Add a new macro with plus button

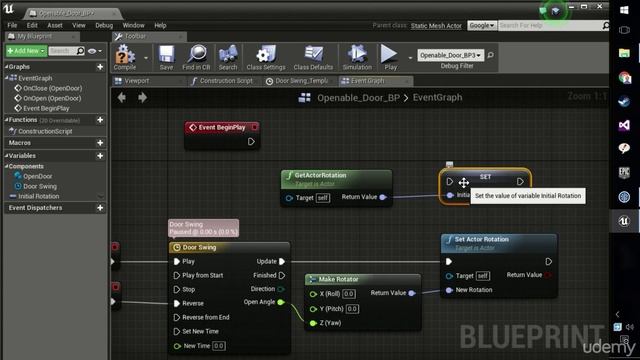[x=100, y=143]
